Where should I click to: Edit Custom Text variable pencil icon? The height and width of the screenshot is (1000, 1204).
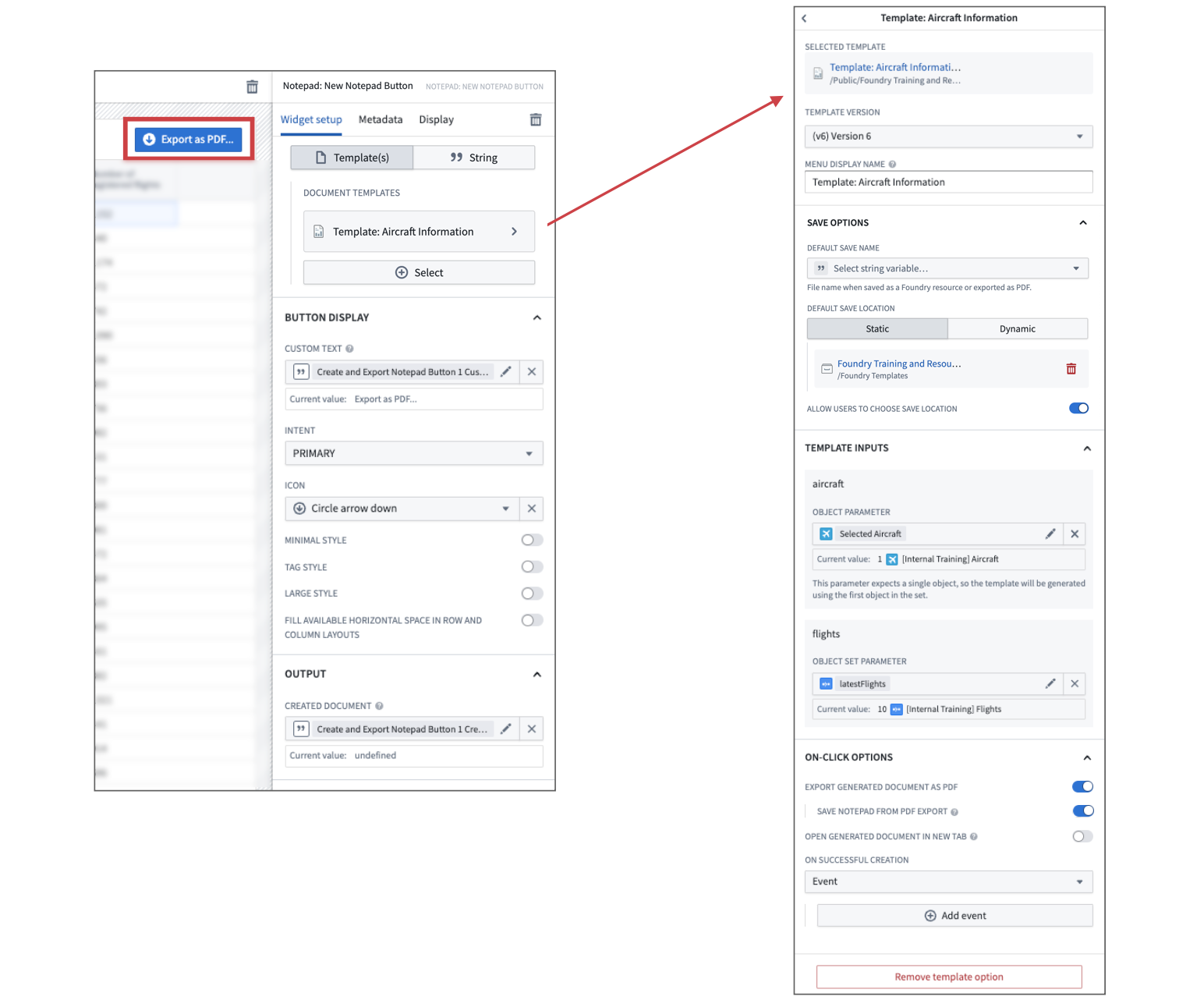[x=506, y=372]
